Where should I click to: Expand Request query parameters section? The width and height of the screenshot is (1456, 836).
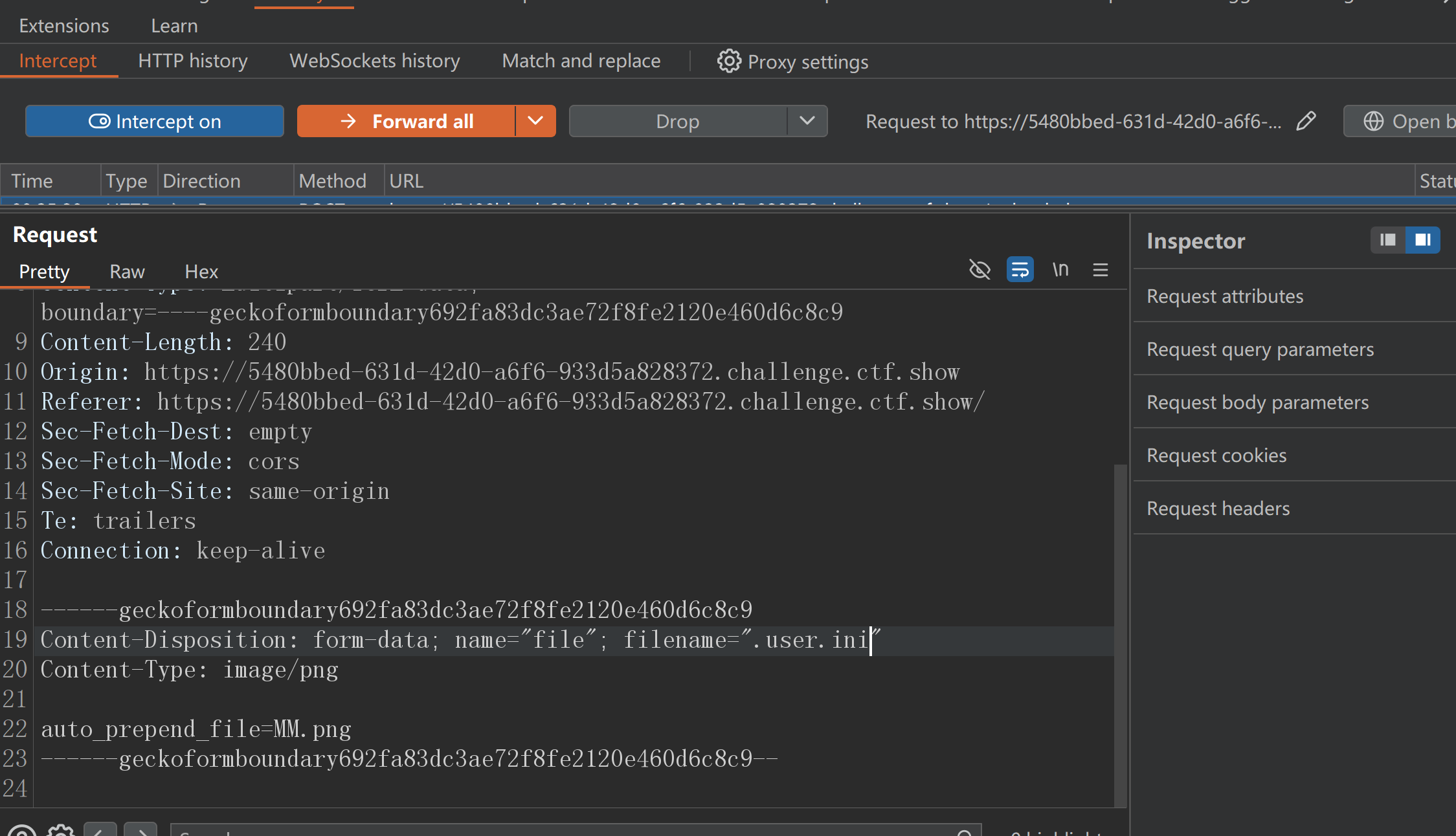coord(1294,349)
